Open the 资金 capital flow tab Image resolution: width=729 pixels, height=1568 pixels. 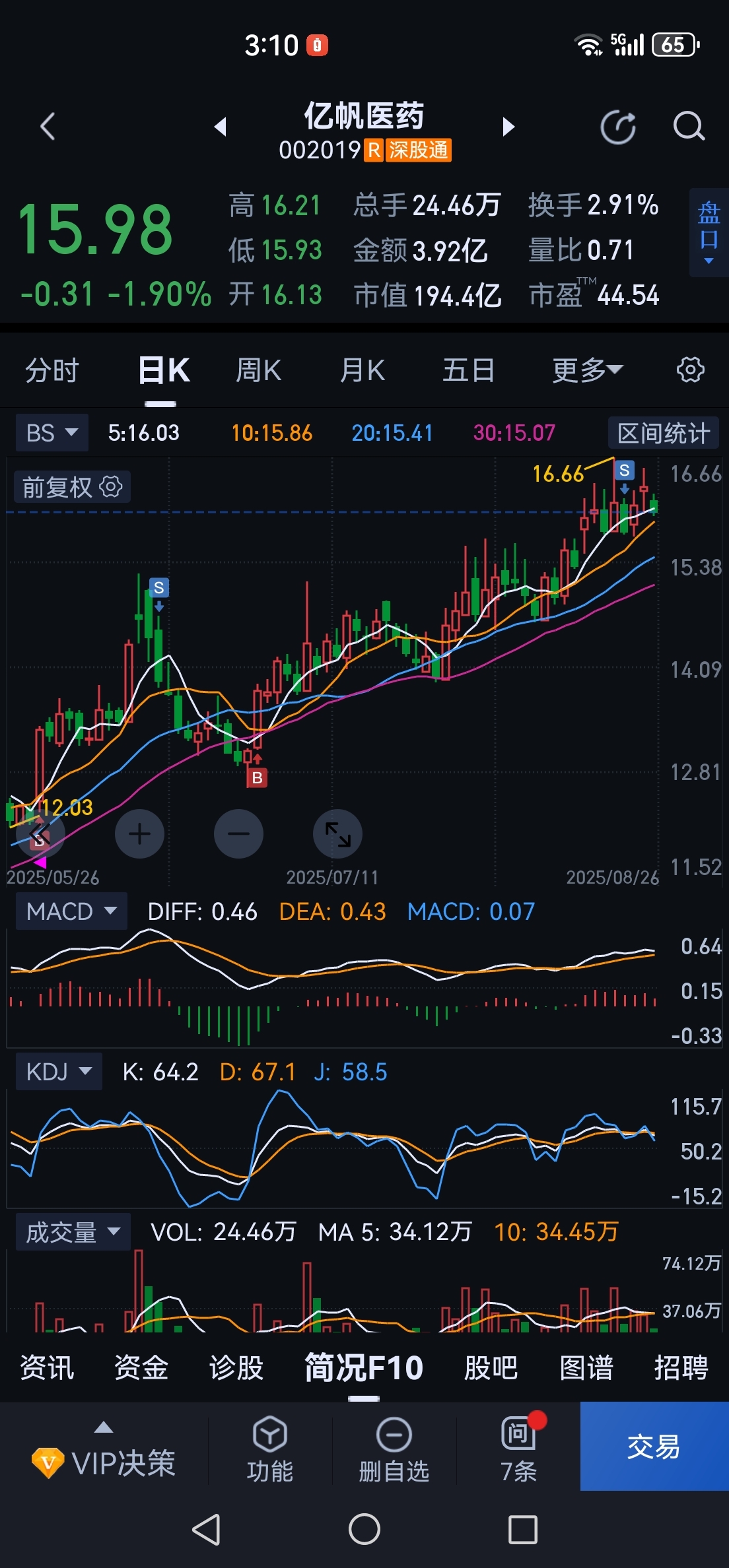click(x=141, y=1367)
